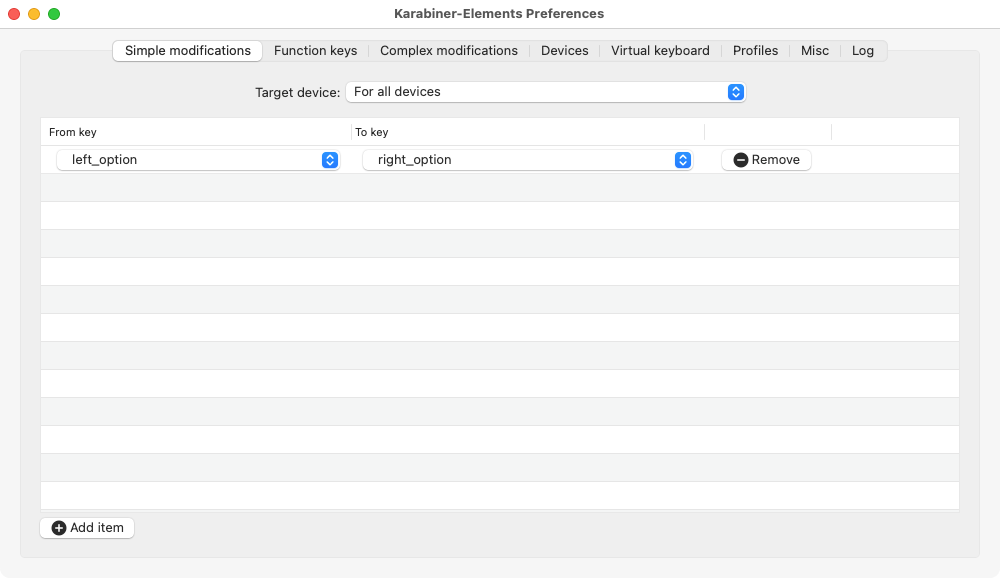Switch to the Misc tab

point(815,50)
